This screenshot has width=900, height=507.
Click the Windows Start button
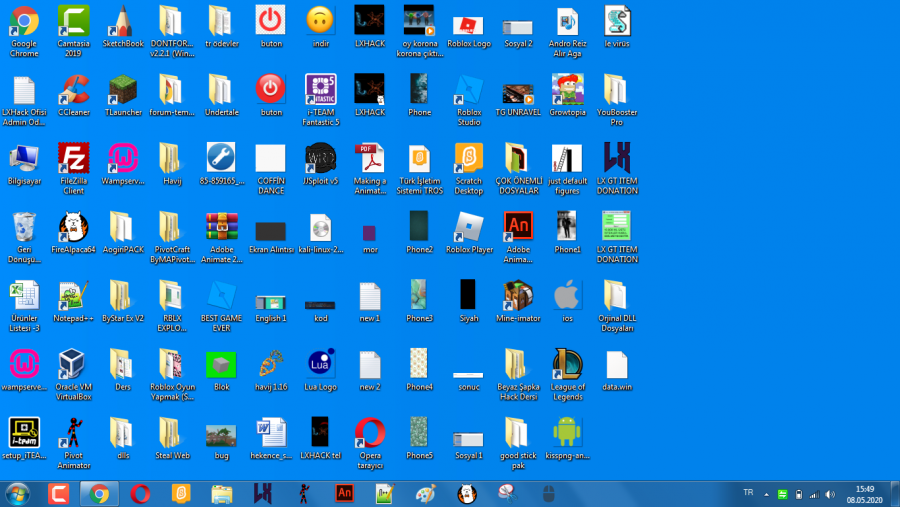(x=18, y=493)
